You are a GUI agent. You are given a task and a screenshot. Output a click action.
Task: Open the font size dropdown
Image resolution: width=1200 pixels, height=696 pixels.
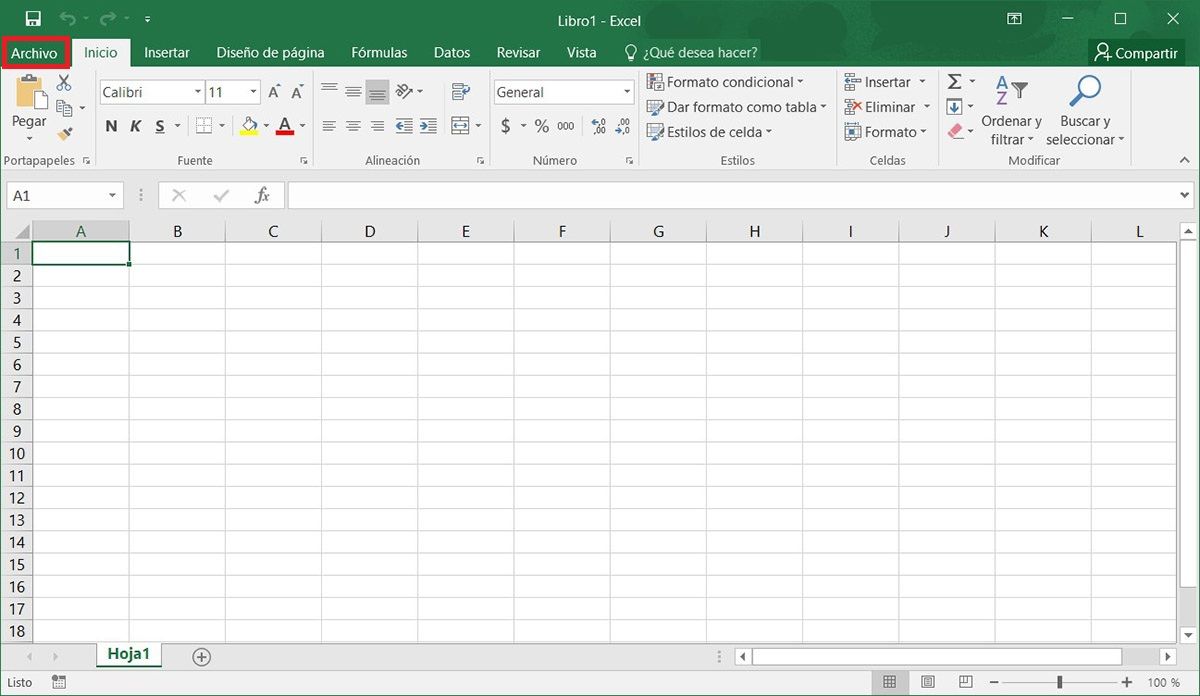pos(253,91)
